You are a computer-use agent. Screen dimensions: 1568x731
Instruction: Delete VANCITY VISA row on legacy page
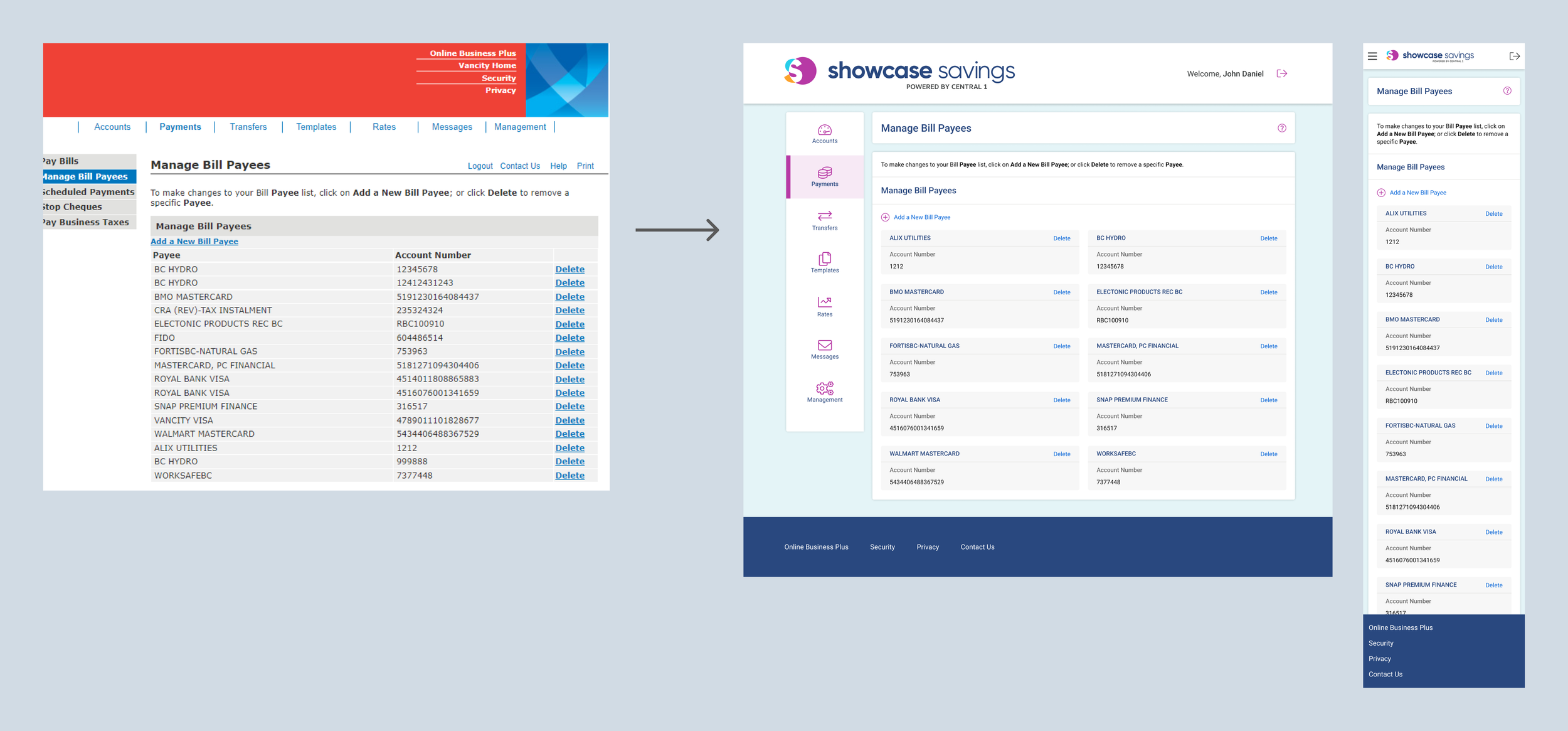point(569,420)
